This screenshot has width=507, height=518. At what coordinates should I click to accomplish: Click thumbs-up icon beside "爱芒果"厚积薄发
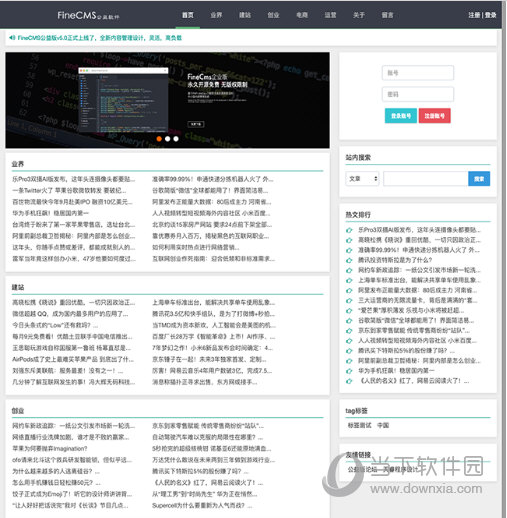pos(349,311)
